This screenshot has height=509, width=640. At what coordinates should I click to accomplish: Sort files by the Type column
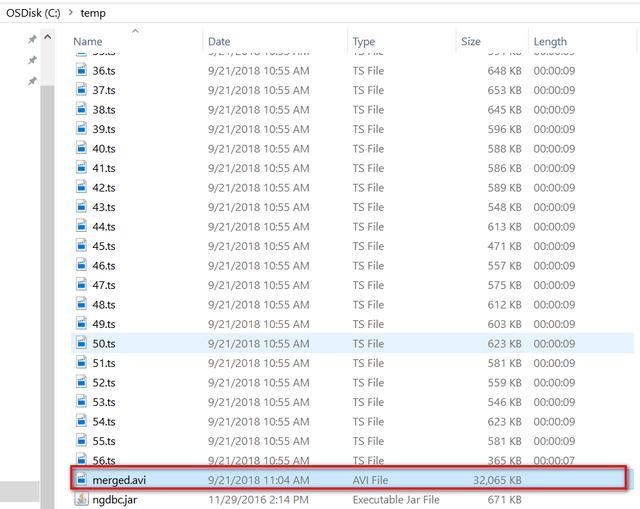click(364, 41)
